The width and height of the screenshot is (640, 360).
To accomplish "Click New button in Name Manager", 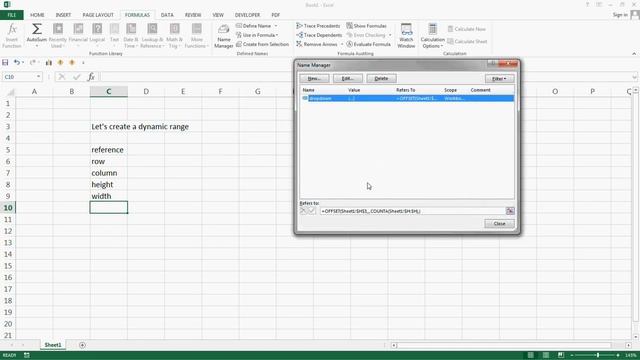I will [314, 78].
